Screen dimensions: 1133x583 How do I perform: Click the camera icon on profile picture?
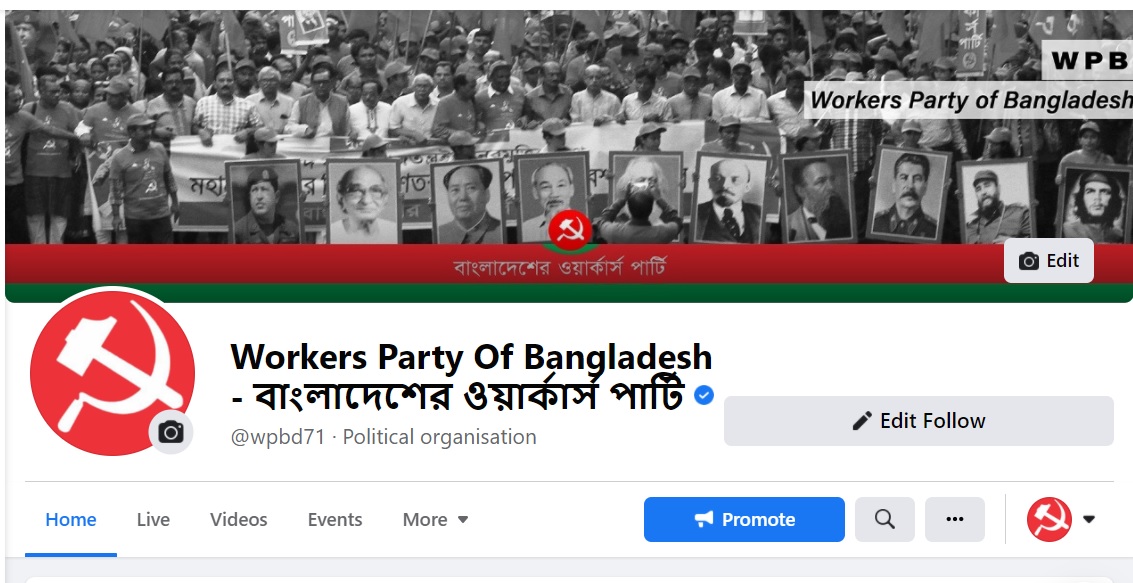(x=171, y=432)
